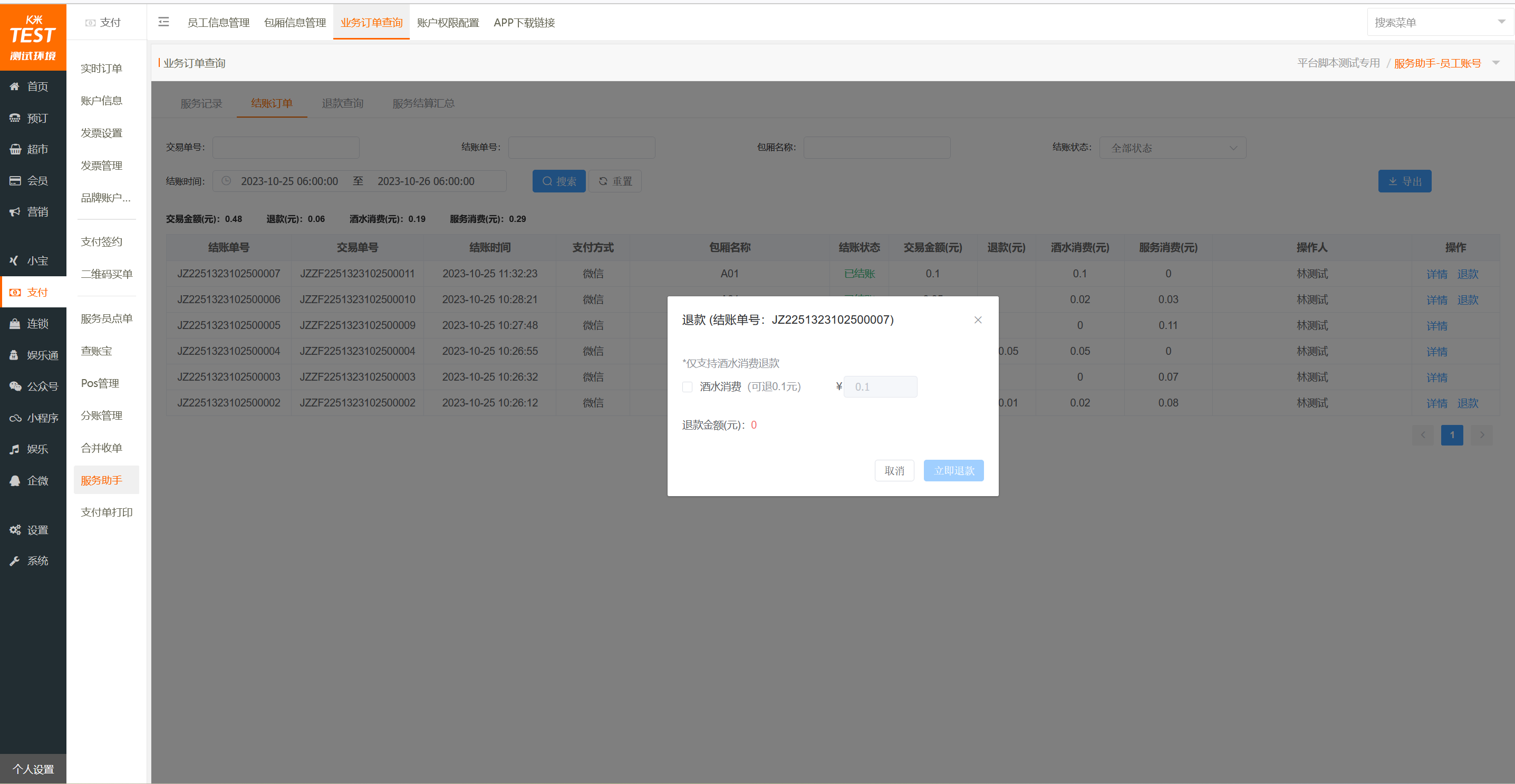
Task: Click the home icon beside 首页
Action: [x=15, y=86]
